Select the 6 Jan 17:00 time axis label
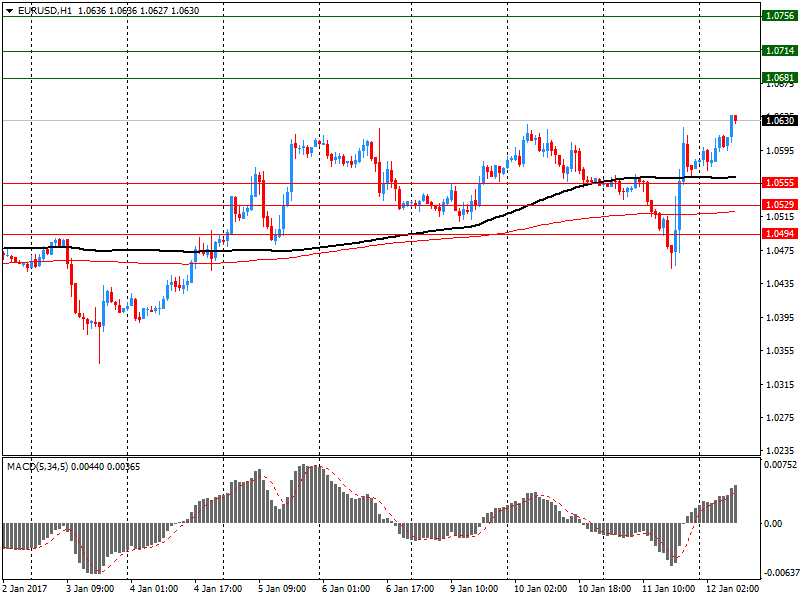 click(410, 589)
